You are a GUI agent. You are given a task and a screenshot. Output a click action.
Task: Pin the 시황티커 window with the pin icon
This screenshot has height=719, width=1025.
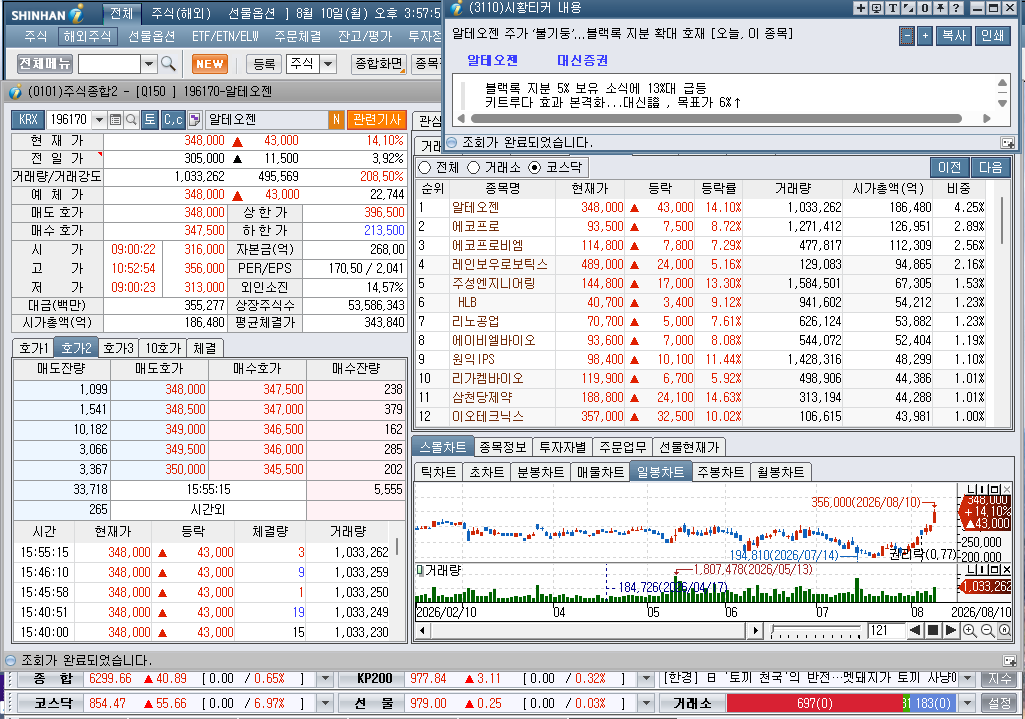(x=941, y=8)
